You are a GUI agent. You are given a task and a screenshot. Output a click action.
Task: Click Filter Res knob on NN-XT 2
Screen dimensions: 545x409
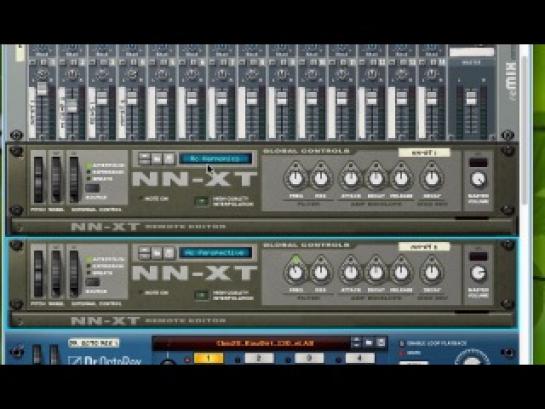320,272
